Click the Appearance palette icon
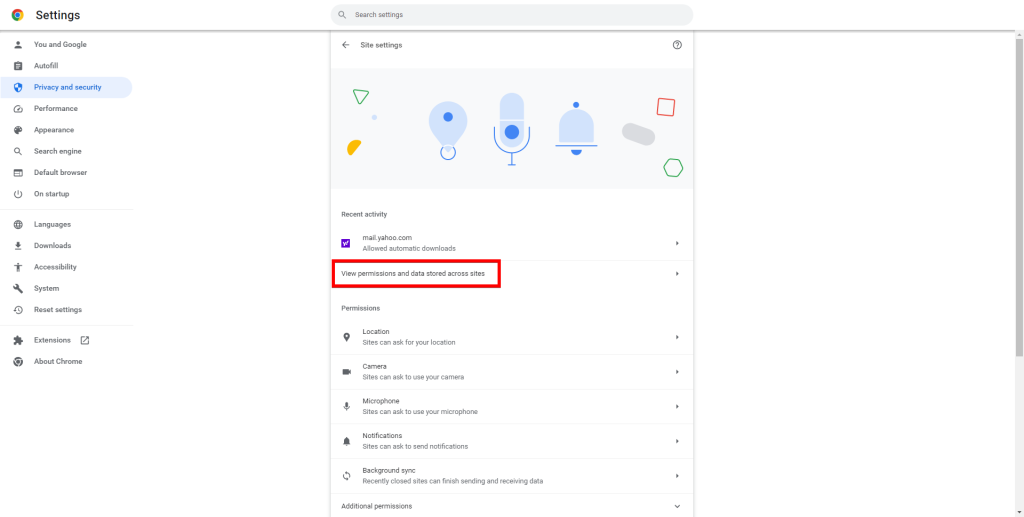The height and width of the screenshot is (517, 1024). coord(18,130)
